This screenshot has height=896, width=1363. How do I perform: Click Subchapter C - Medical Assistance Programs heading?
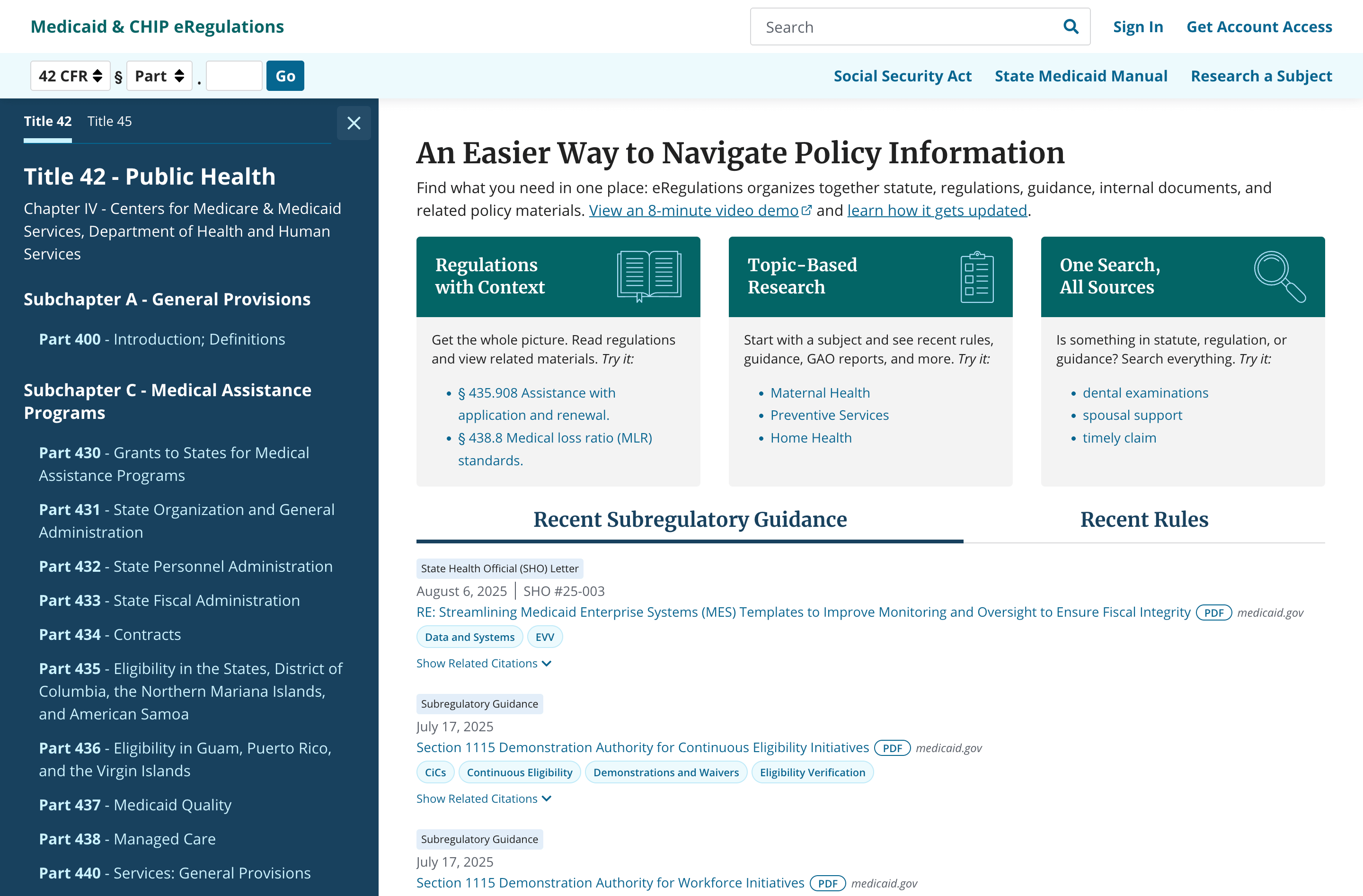pyautogui.click(x=167, y=401)
